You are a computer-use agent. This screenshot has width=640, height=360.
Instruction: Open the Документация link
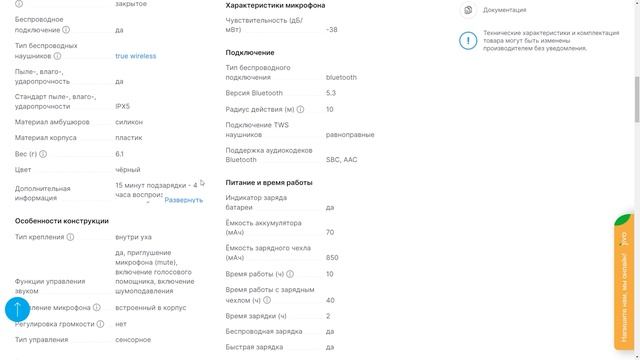pyautogui.click(x=504, y=10)
